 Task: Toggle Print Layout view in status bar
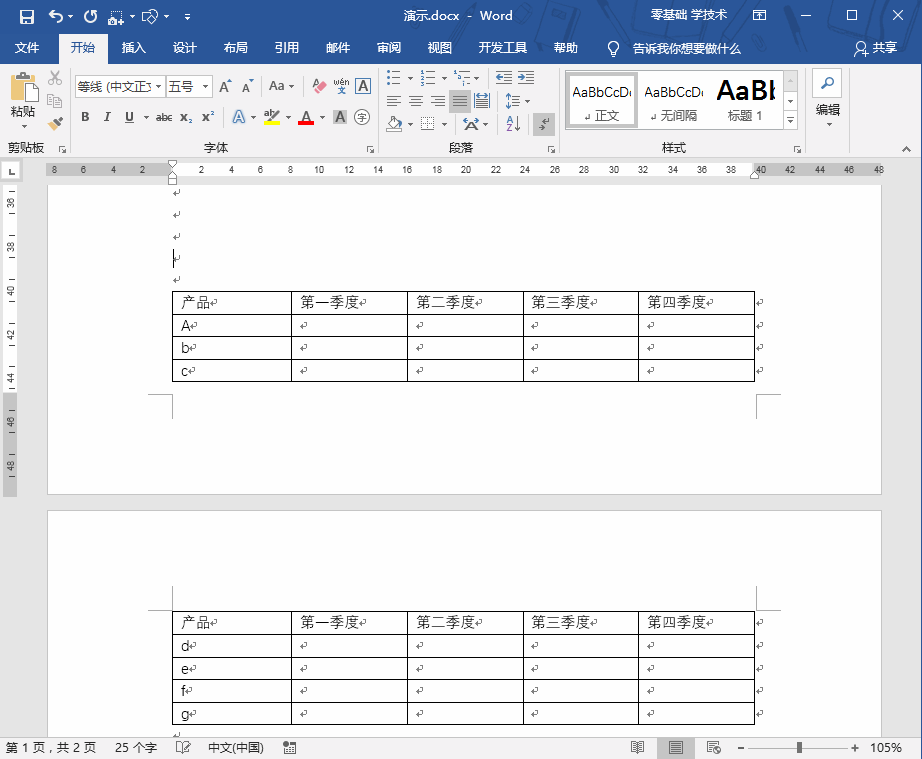pyautogui.click(x=676, y=747)
